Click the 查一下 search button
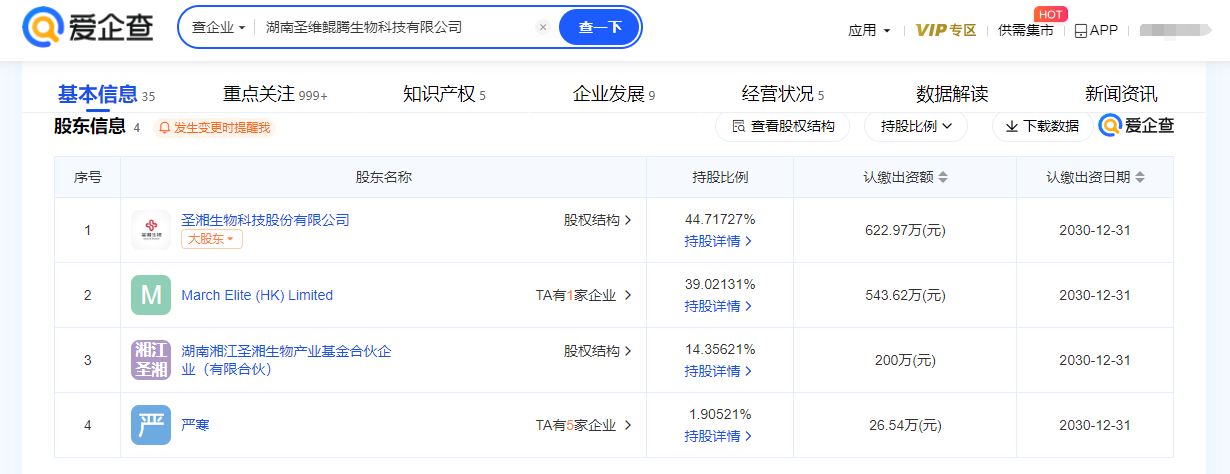Image resolution: width=1230 pixels, height=474 pixels. coord(600,28)
